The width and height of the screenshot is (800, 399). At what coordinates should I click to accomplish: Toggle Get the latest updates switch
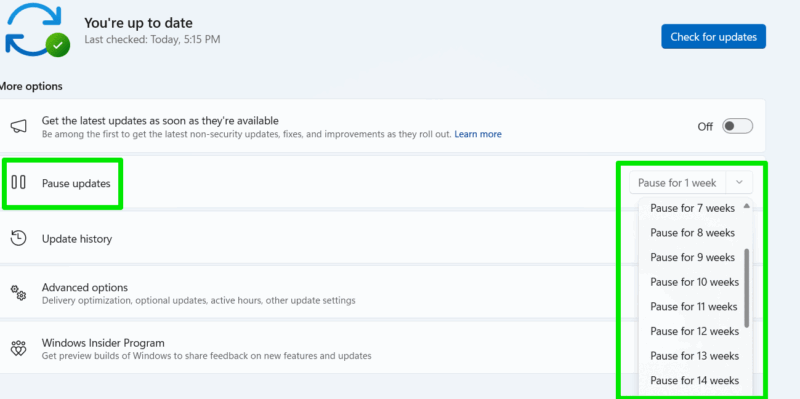pyautogui.click(x=737, y=127)
